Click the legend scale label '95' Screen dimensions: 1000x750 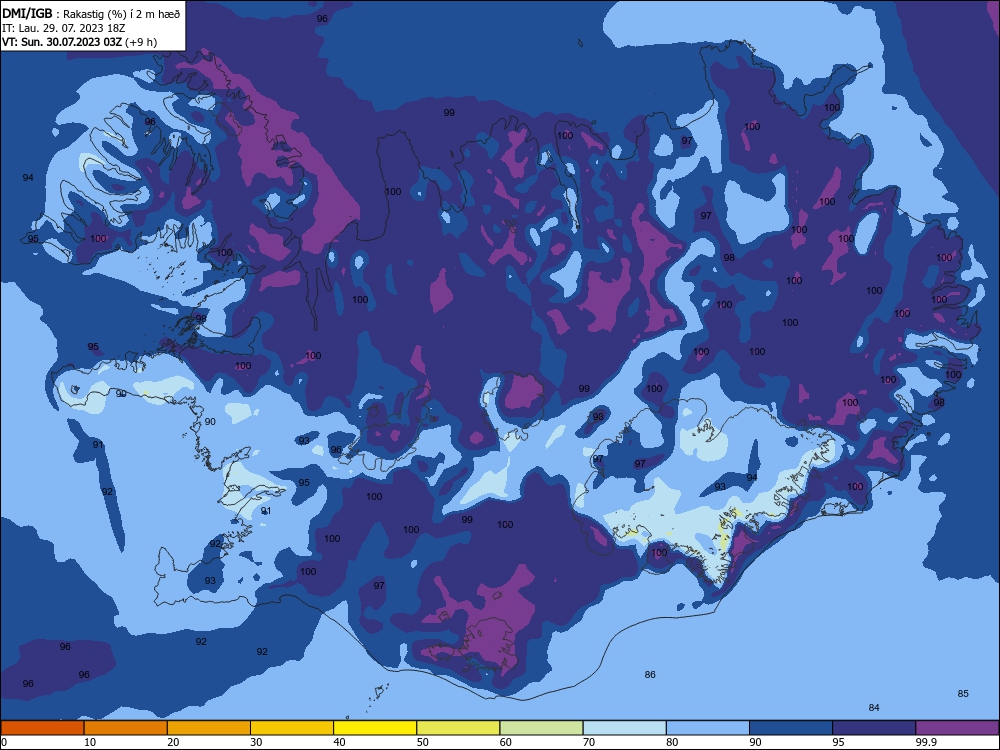coord(838,742)
